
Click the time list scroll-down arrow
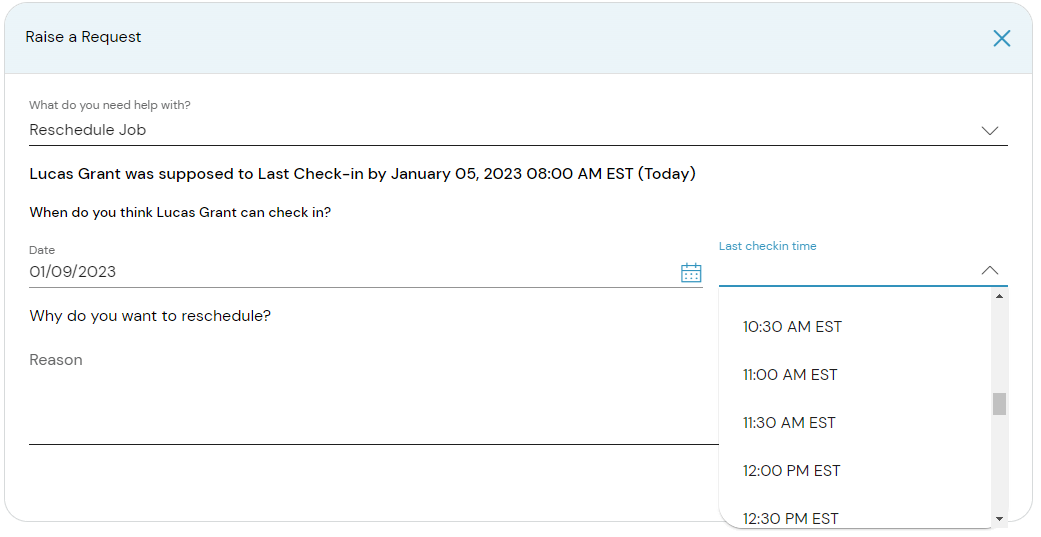click(x=999, y=519)
